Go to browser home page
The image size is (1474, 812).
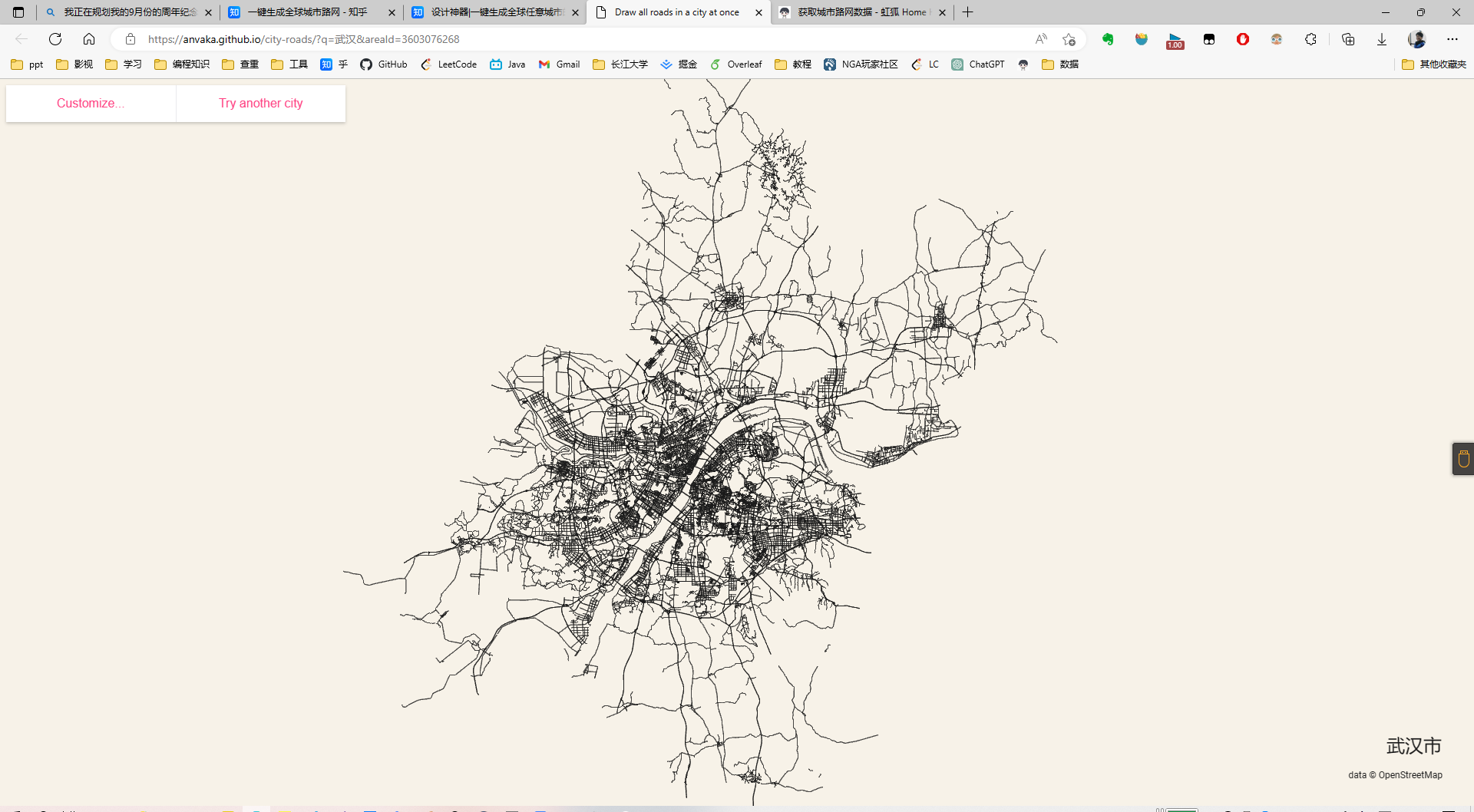pyautogui.click(x=89, y=39)
